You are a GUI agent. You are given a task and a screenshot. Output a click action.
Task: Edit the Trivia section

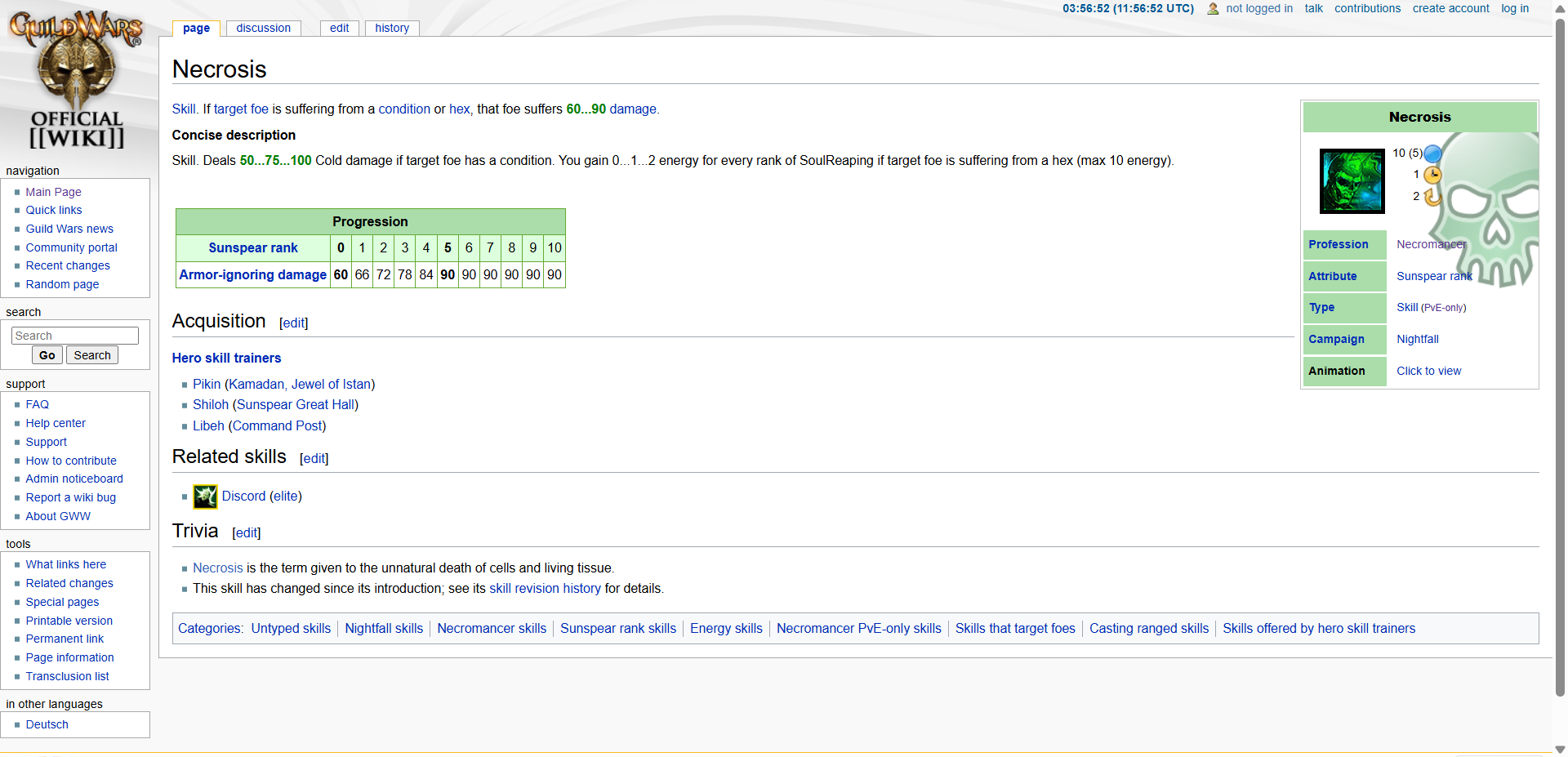(246, 533)
